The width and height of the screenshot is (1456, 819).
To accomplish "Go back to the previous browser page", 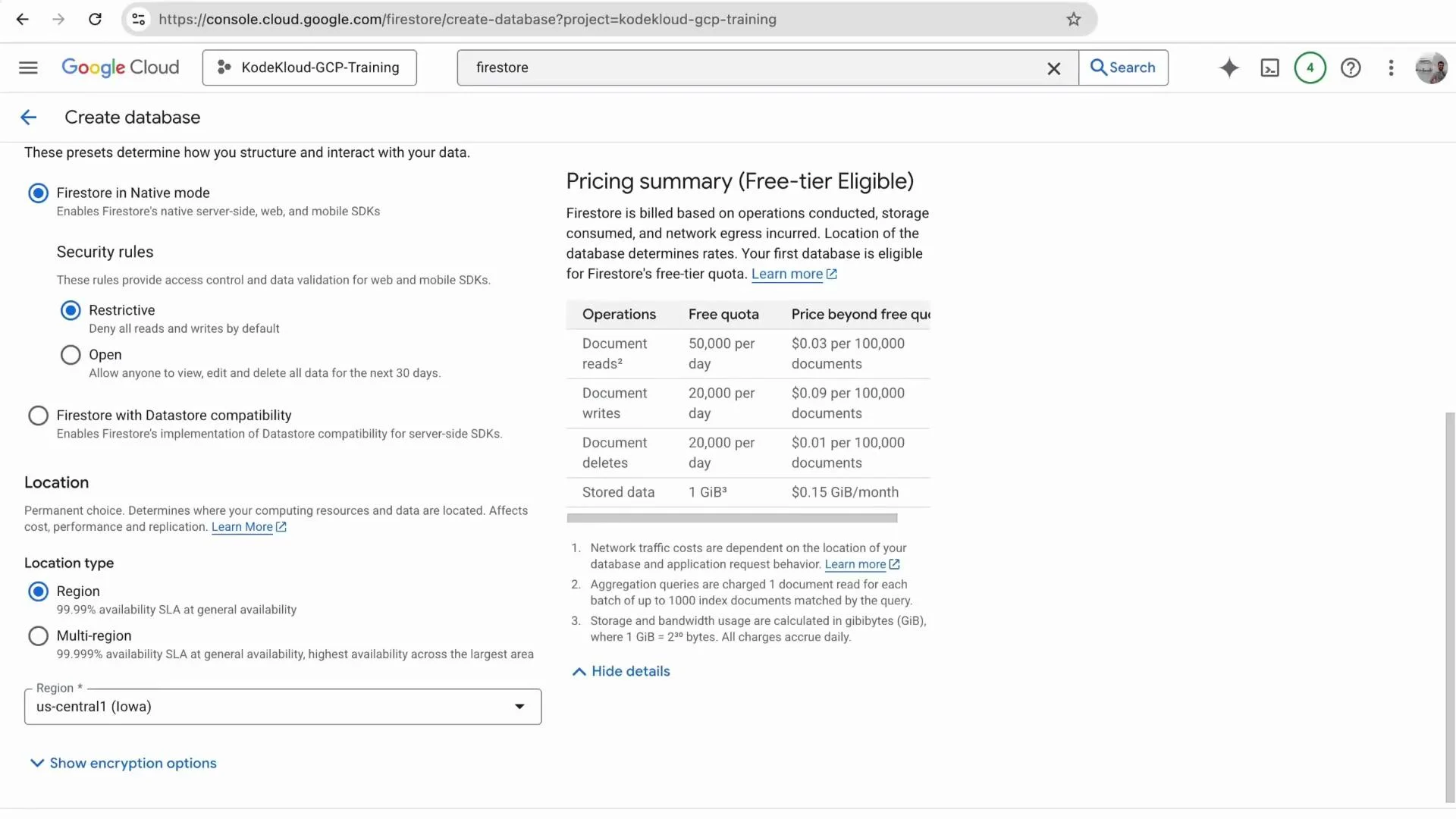I will pos(23,20).
